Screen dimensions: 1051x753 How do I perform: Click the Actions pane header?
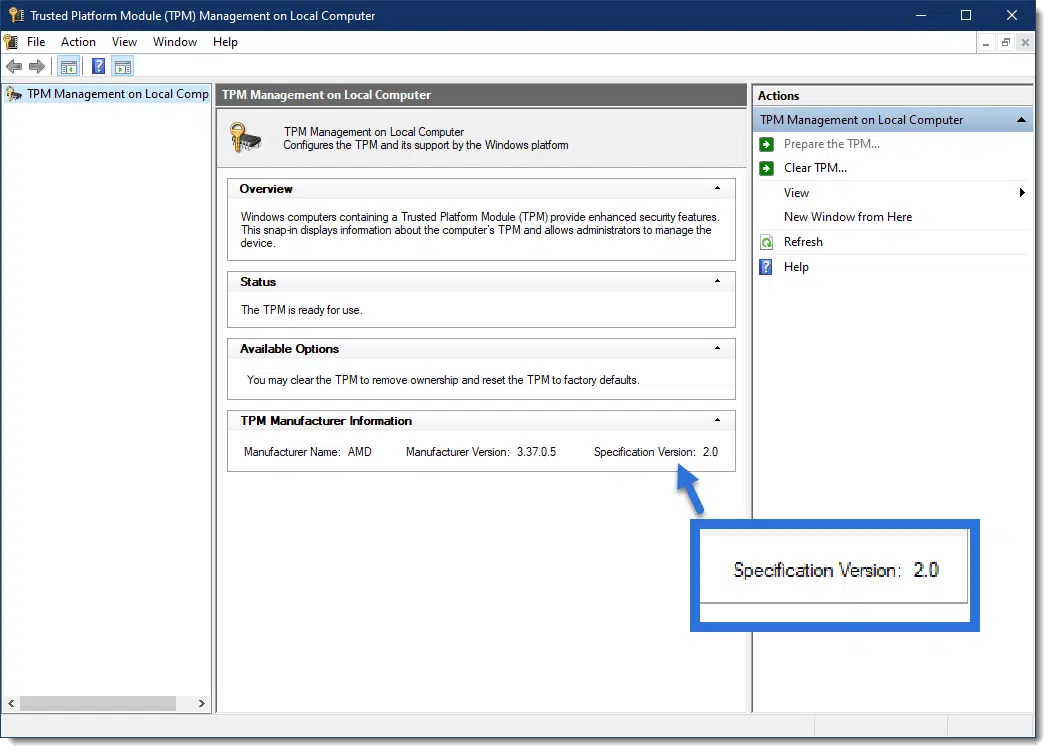892,95
